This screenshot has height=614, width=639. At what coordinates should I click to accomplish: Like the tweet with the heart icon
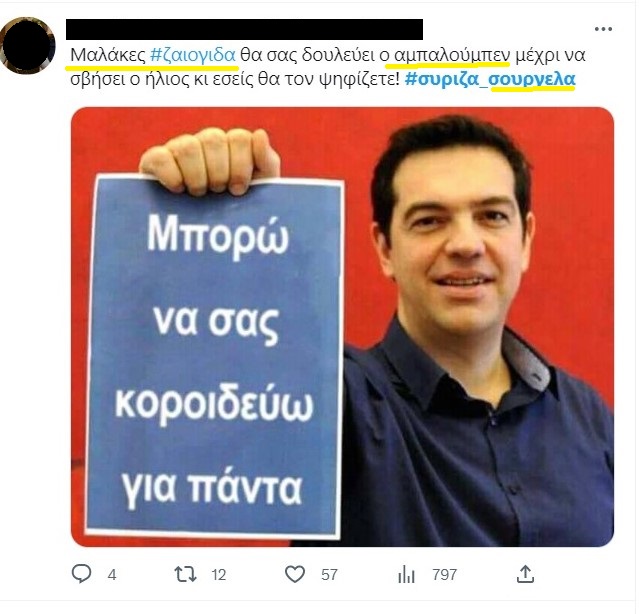pos(295,574)
